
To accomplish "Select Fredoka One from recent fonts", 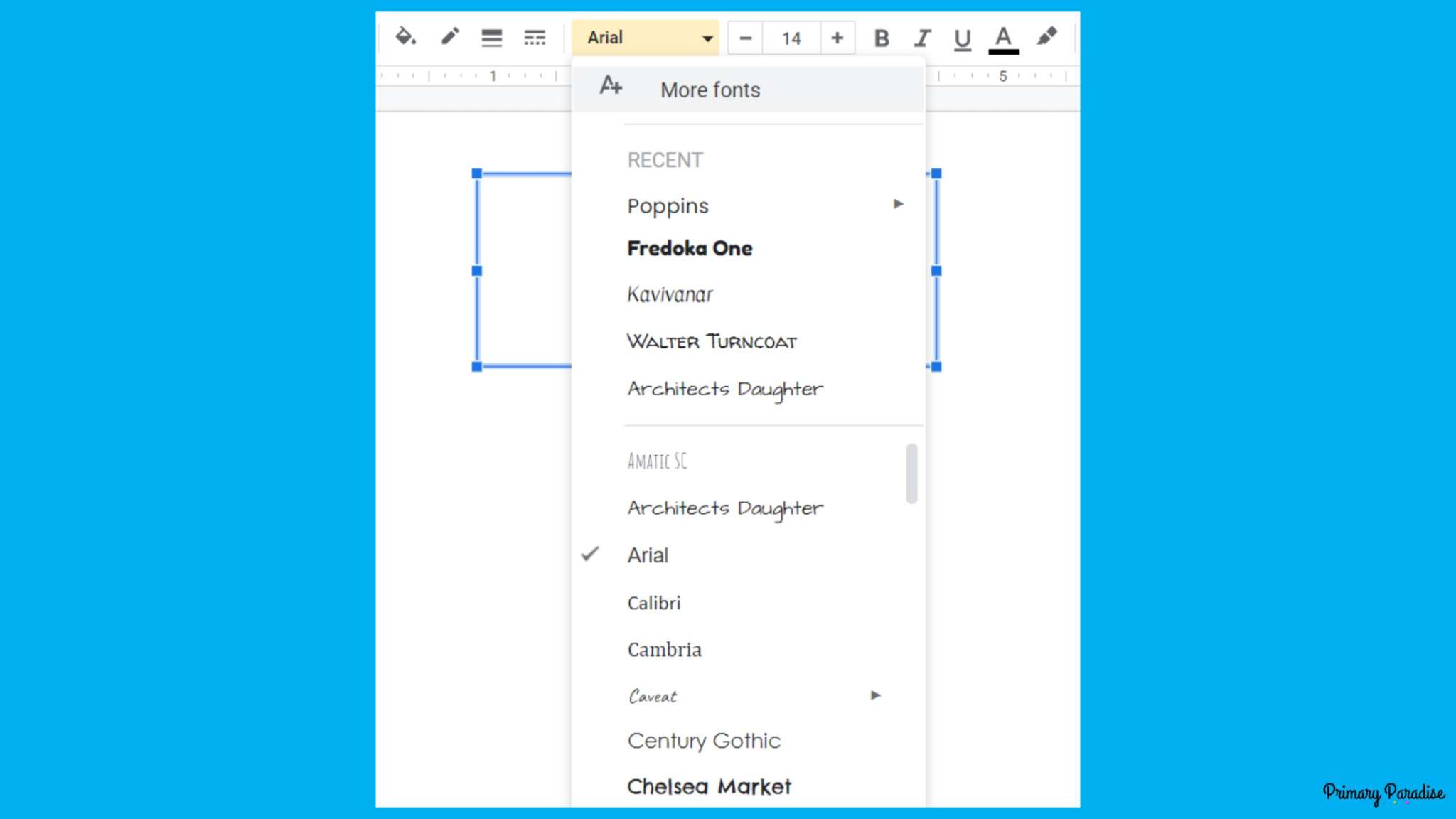I will (690, 248).
